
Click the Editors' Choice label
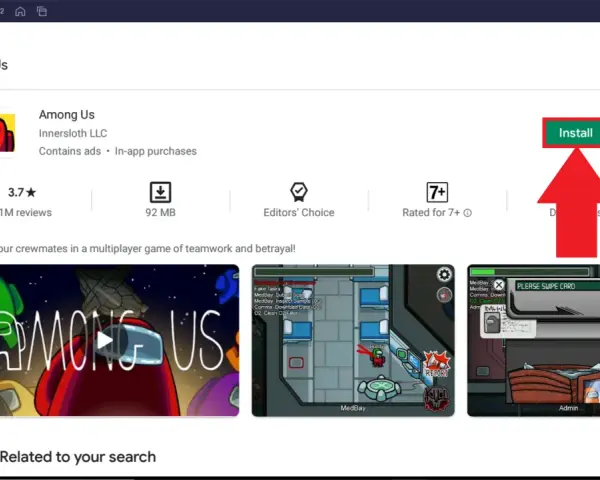point(299,212)
